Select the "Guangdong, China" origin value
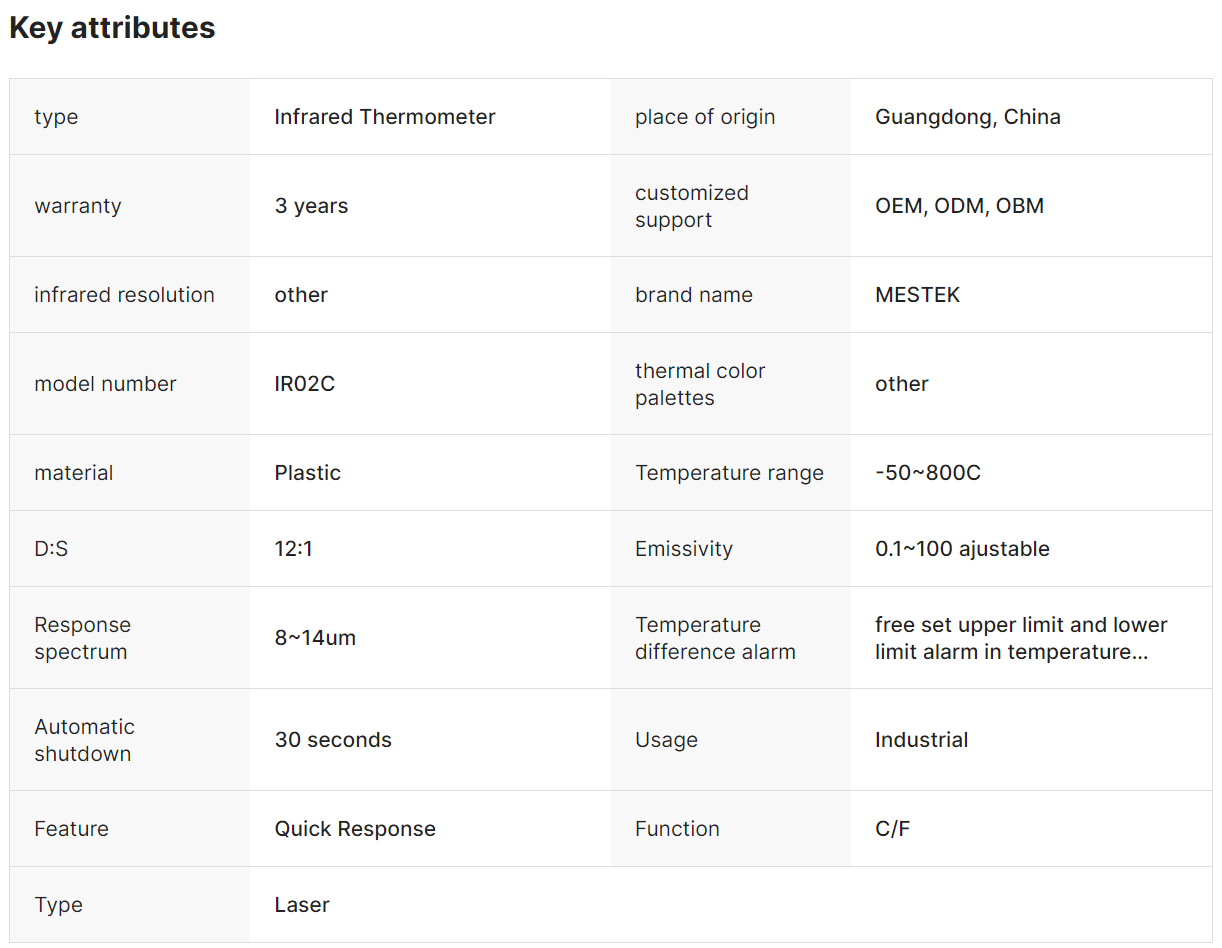Screen dimensions: 1222x948 967,117
